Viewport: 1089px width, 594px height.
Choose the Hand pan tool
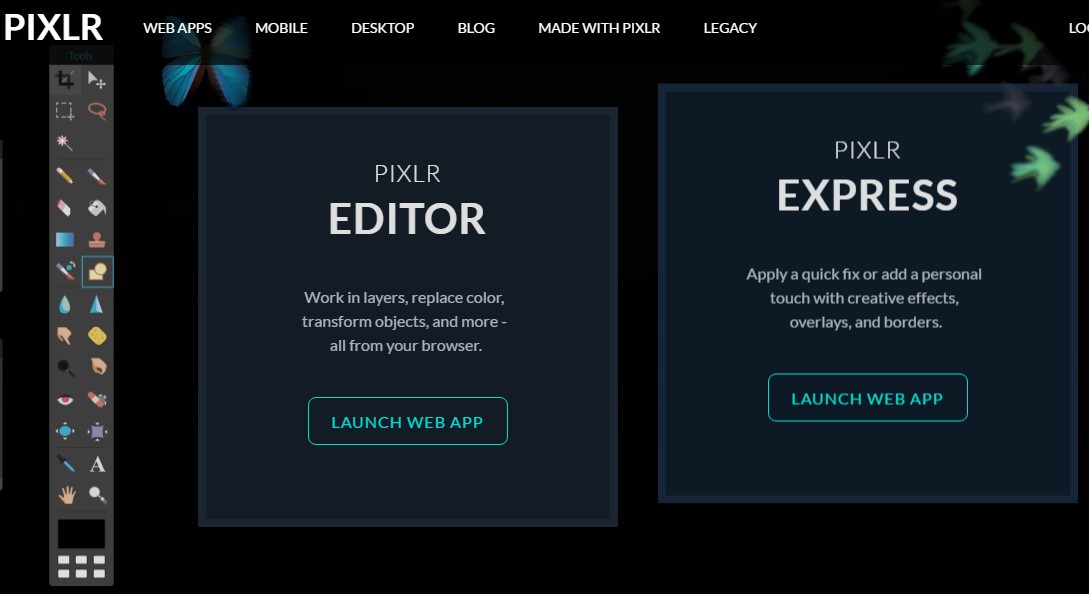pyautogui.click(x=65, y=495)
